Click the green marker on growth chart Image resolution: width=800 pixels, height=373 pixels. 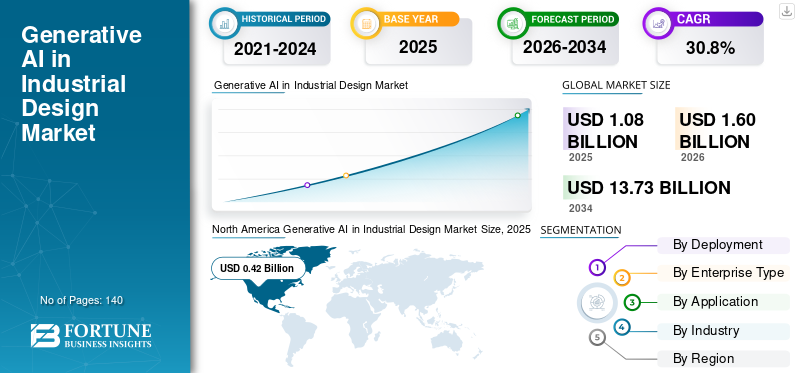pyautogui.click(x=517, y=115)
